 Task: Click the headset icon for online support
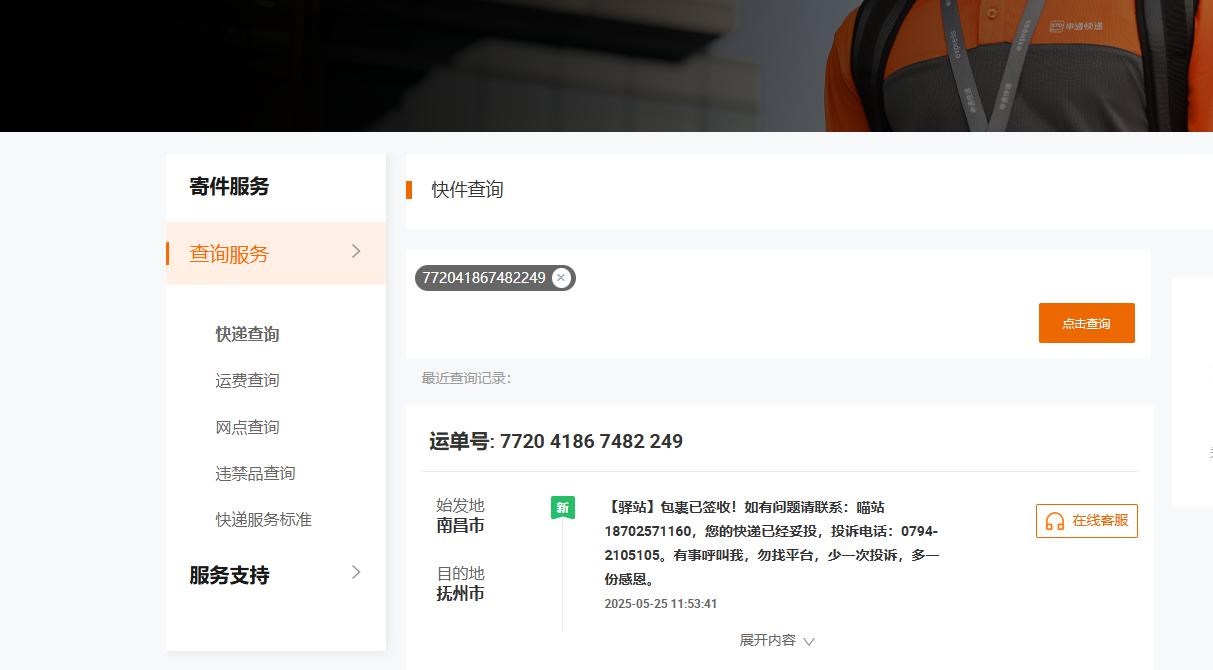coord(1054,521)
